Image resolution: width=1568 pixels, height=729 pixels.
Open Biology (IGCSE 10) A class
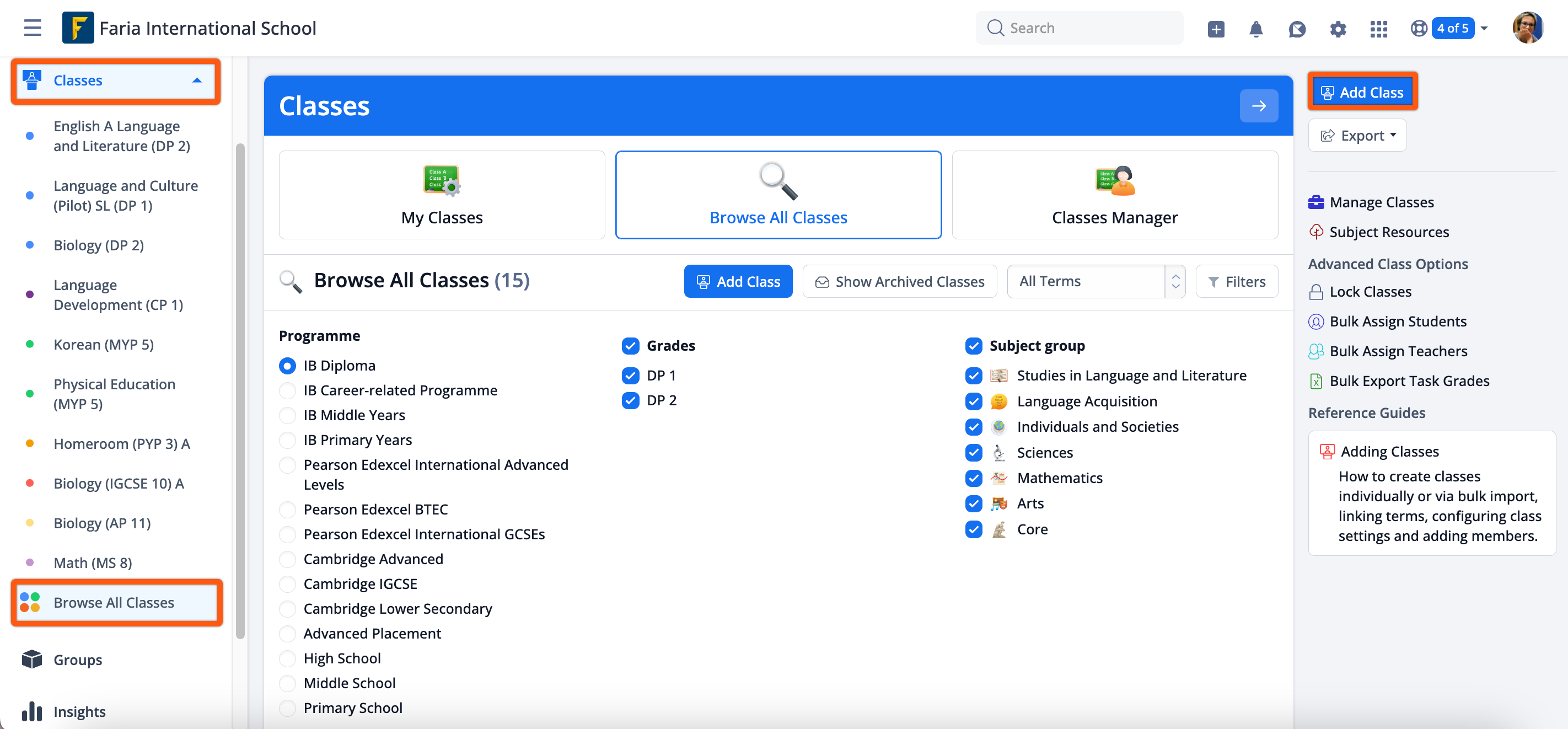point(119,484)
